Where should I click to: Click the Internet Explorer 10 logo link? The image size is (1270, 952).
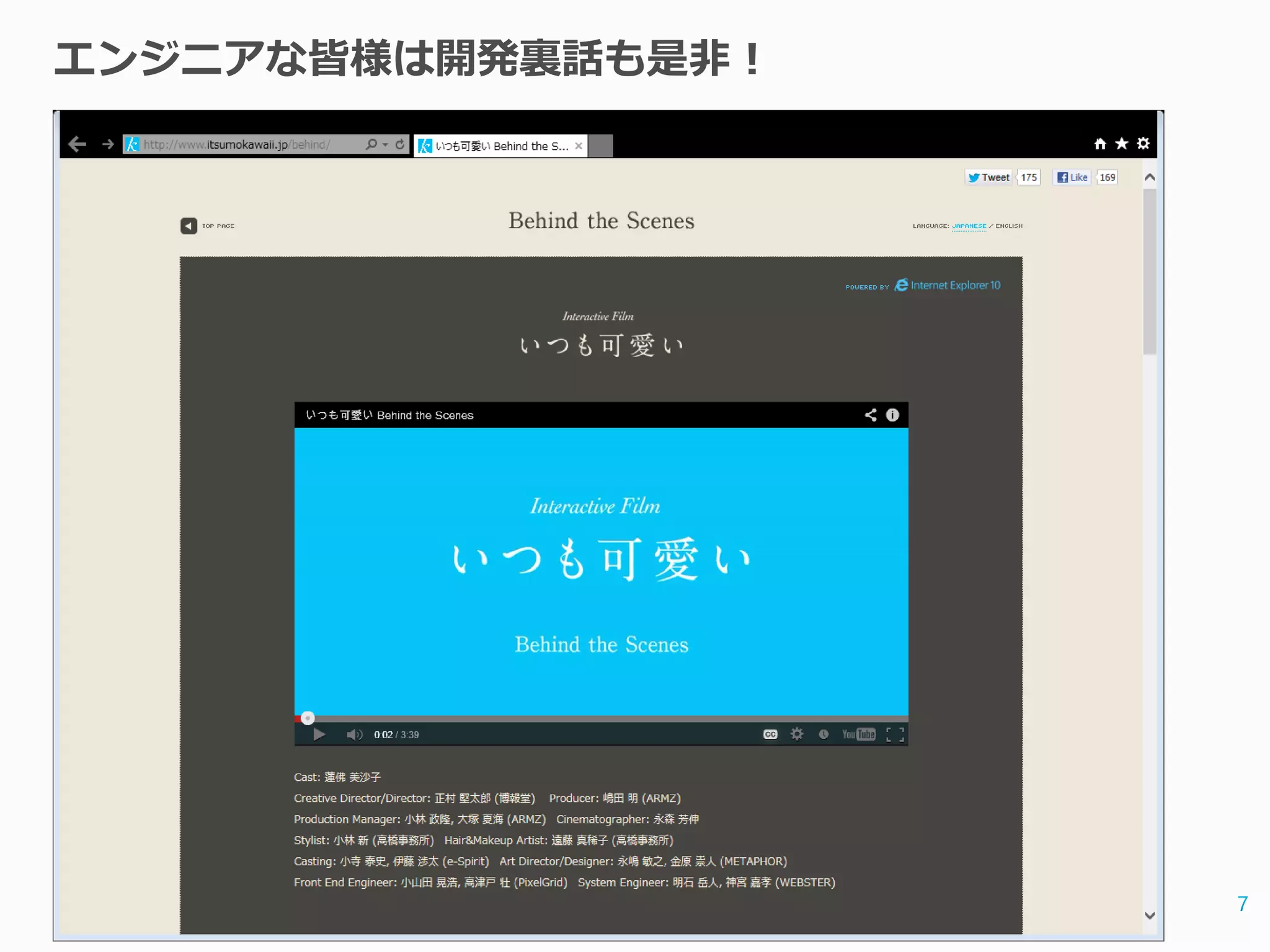coord(948,285)
